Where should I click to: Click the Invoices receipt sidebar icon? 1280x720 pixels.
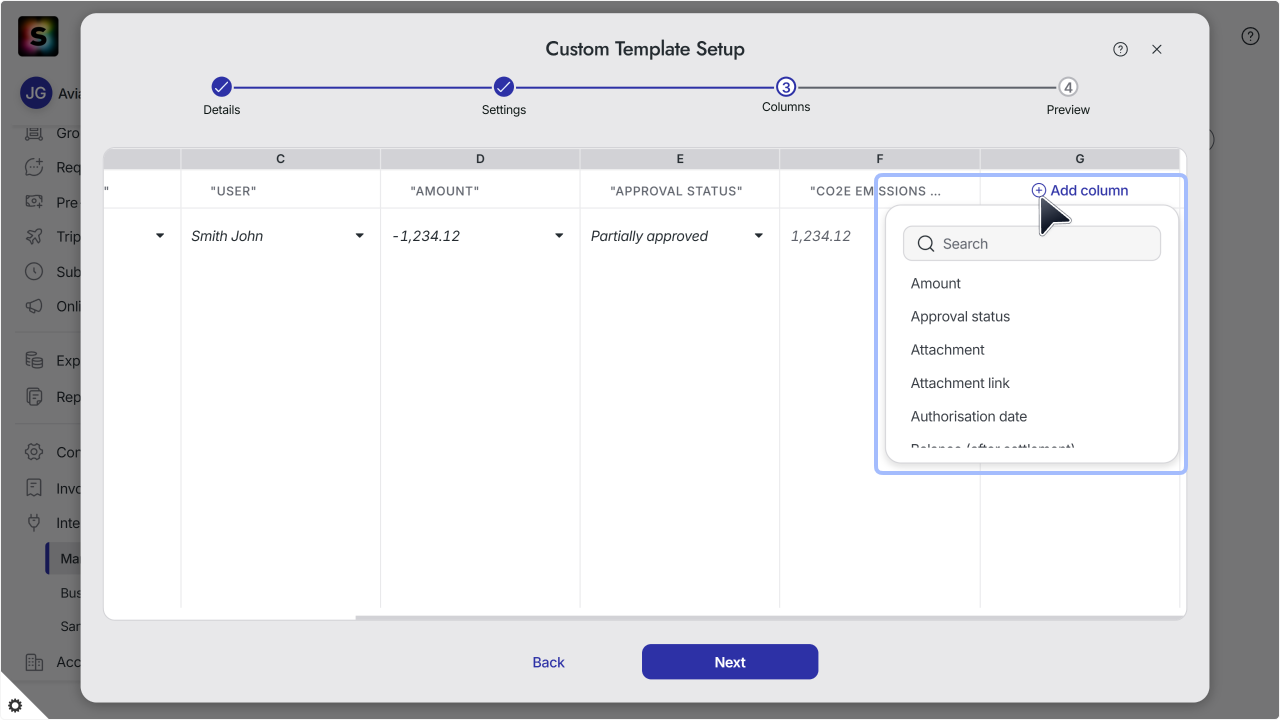[34, 488]
